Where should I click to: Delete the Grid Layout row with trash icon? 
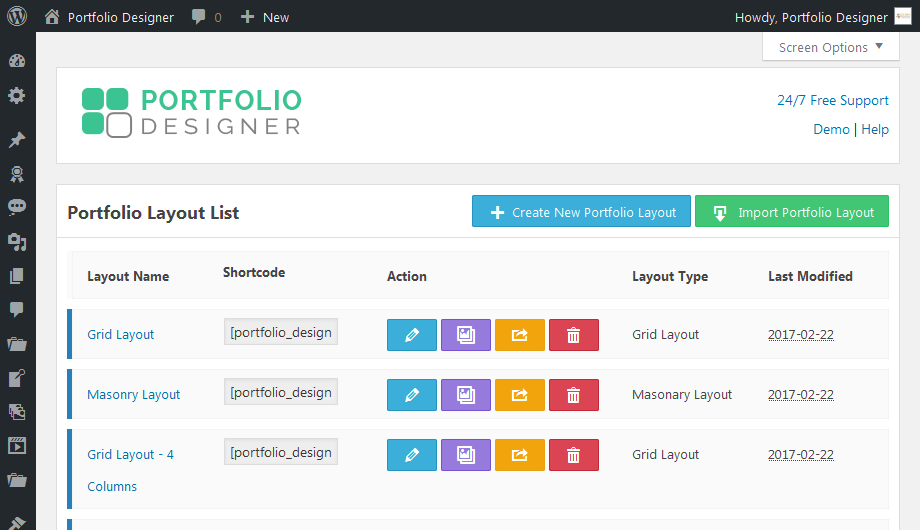click(x=574, y=335)
